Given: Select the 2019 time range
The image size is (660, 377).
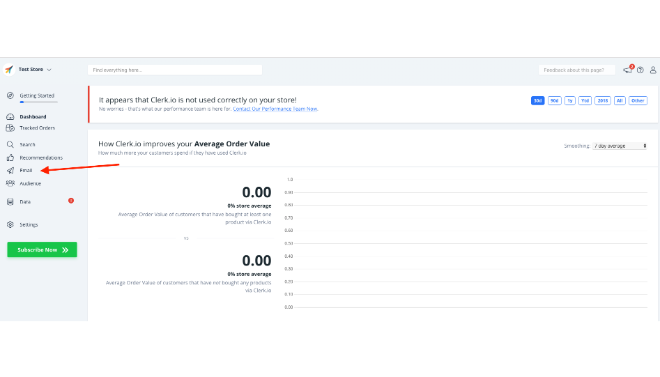Looking at the screenshot, I should (603, 101).
